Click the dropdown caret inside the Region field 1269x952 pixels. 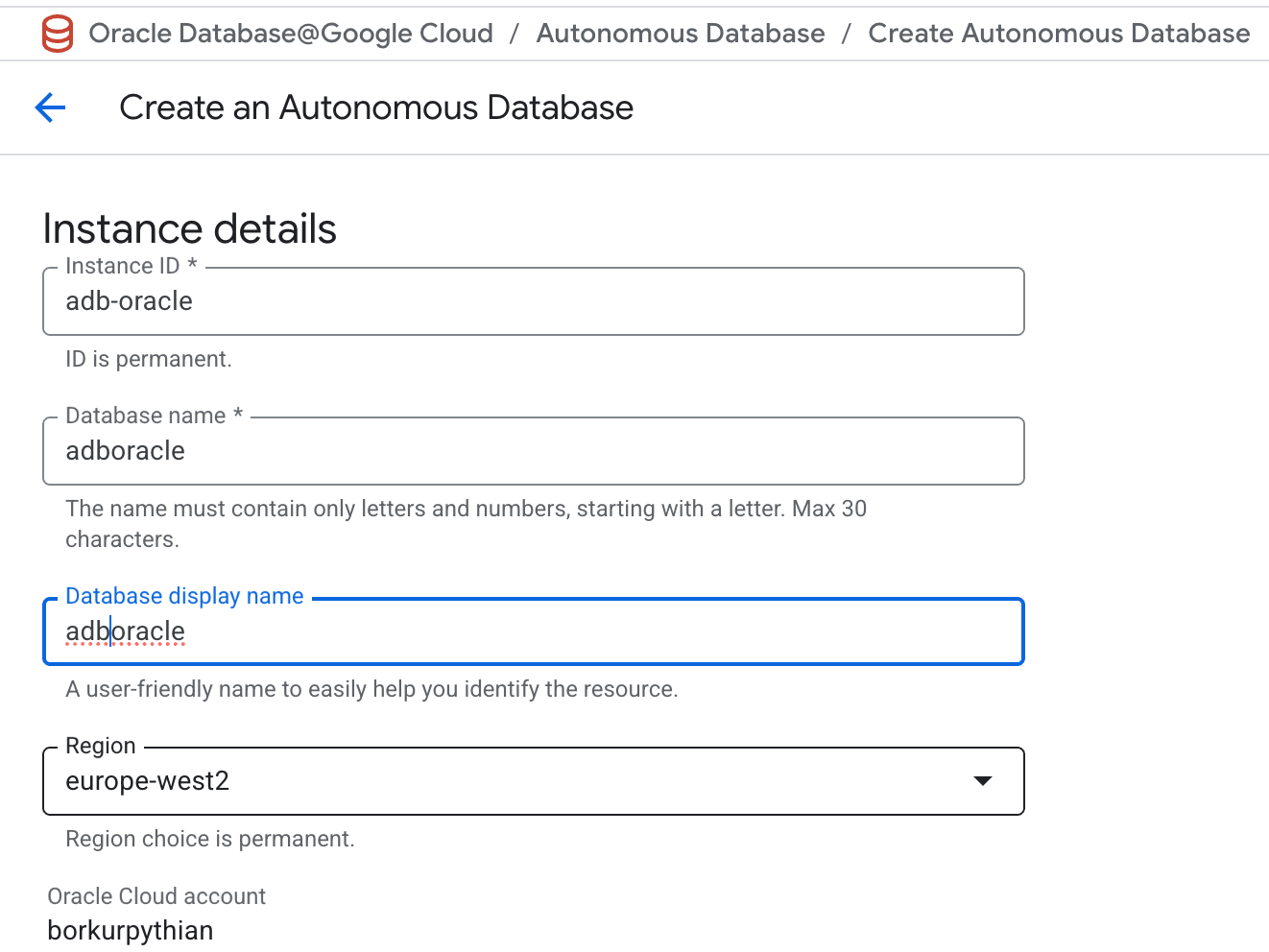pyautogui.click(x=983, y=781)
